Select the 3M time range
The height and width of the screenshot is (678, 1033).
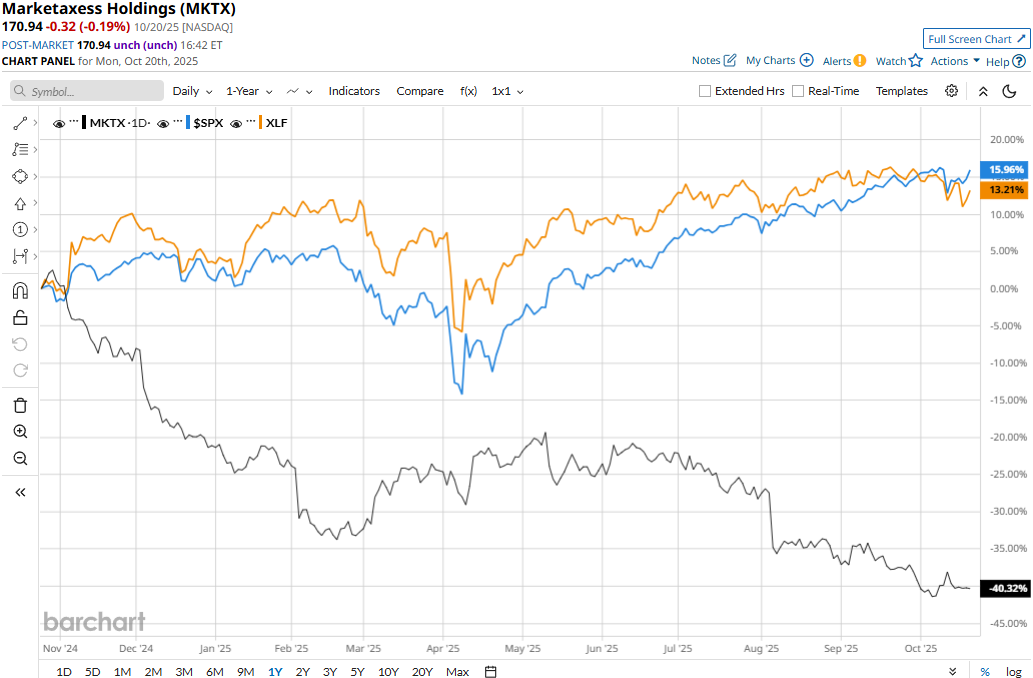(x=184, y=671)
